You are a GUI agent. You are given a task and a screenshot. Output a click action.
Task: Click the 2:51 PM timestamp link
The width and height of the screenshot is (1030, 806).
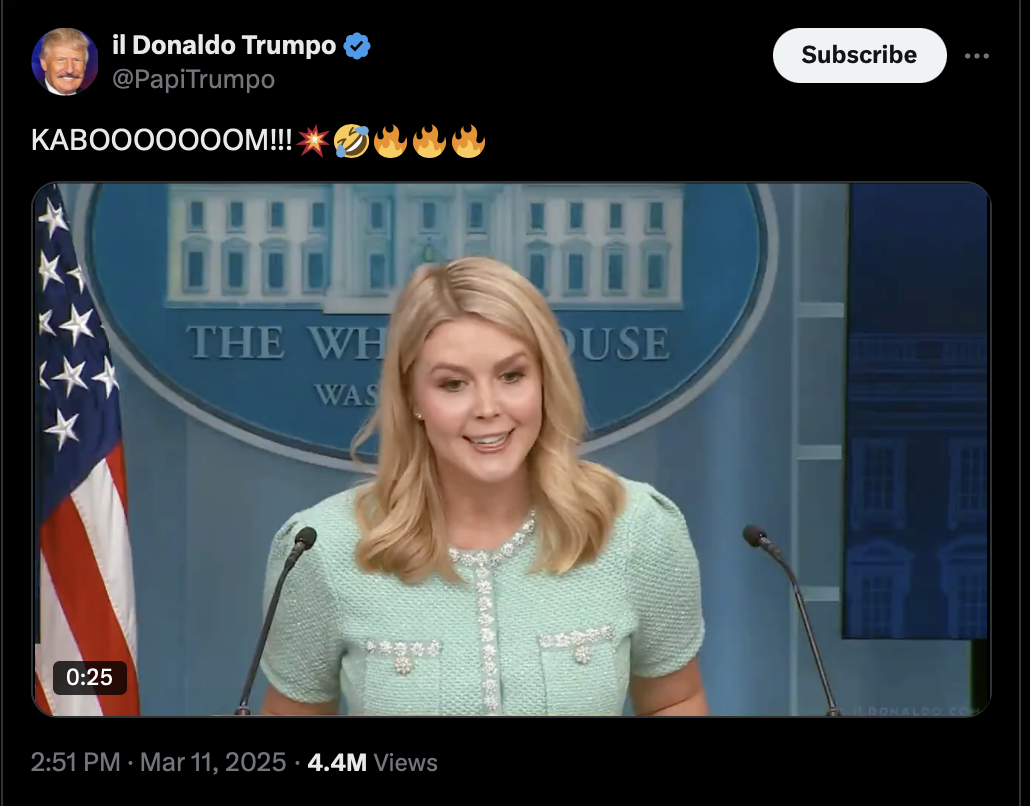coord(76,763)
